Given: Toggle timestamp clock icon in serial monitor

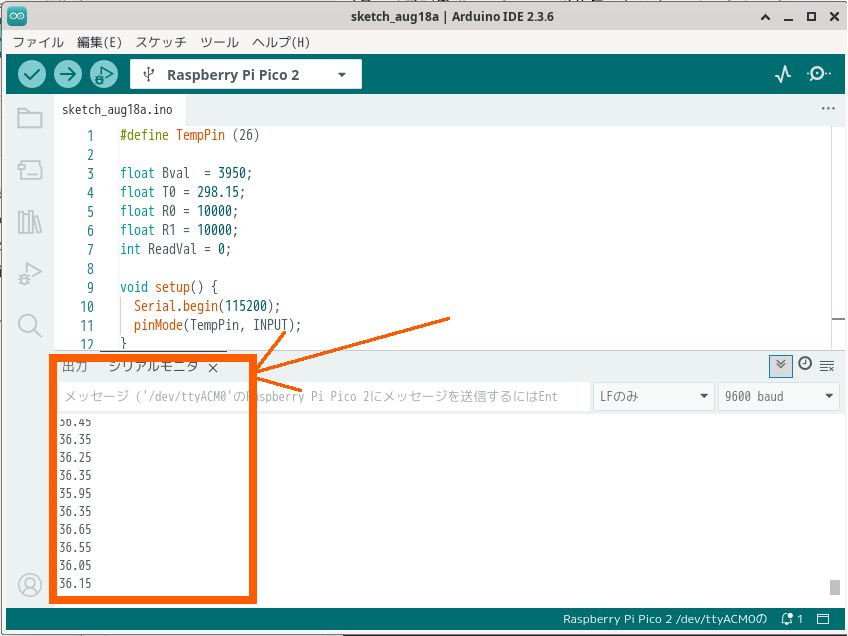Looking at the screenshot, I should click(x=805, y=363).
